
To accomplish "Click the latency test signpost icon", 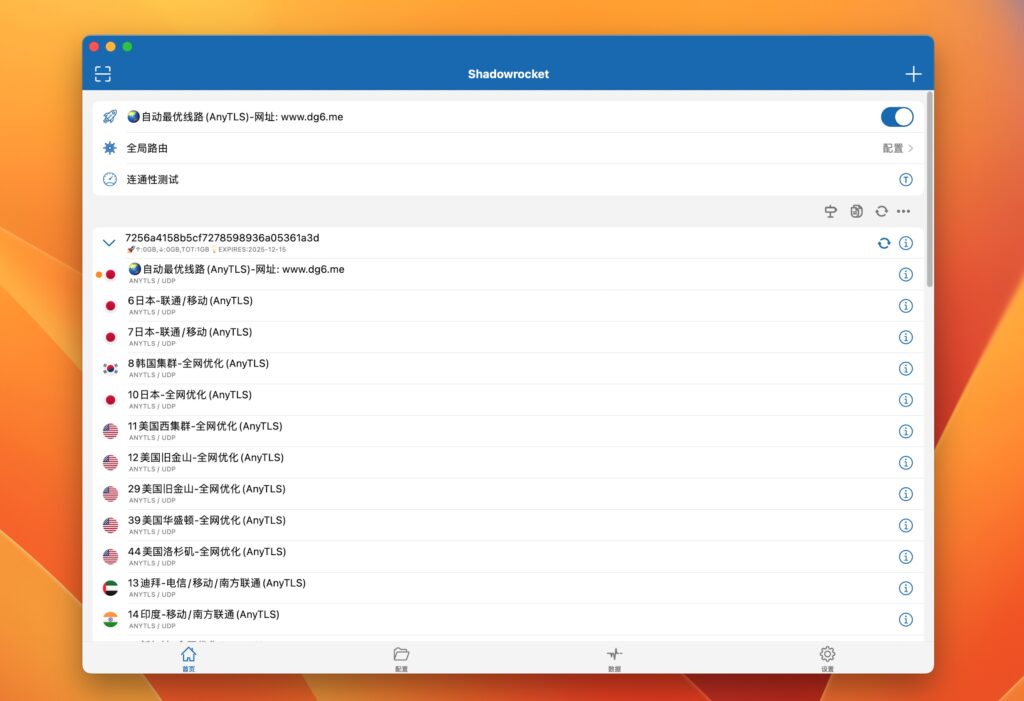I will (830, 211).
